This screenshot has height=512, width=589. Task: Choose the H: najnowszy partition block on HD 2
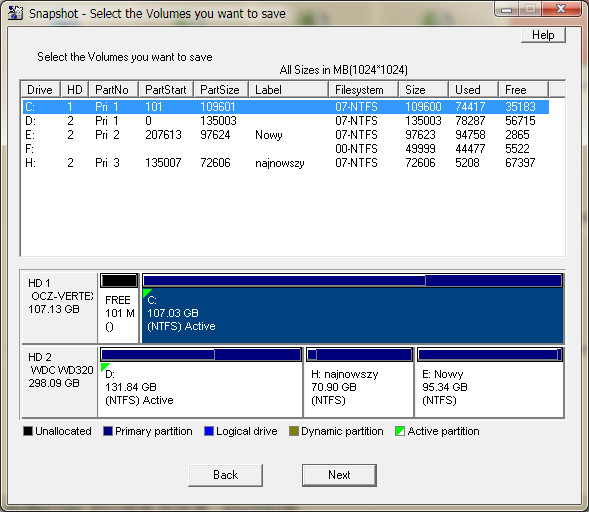tap(359, 382)
